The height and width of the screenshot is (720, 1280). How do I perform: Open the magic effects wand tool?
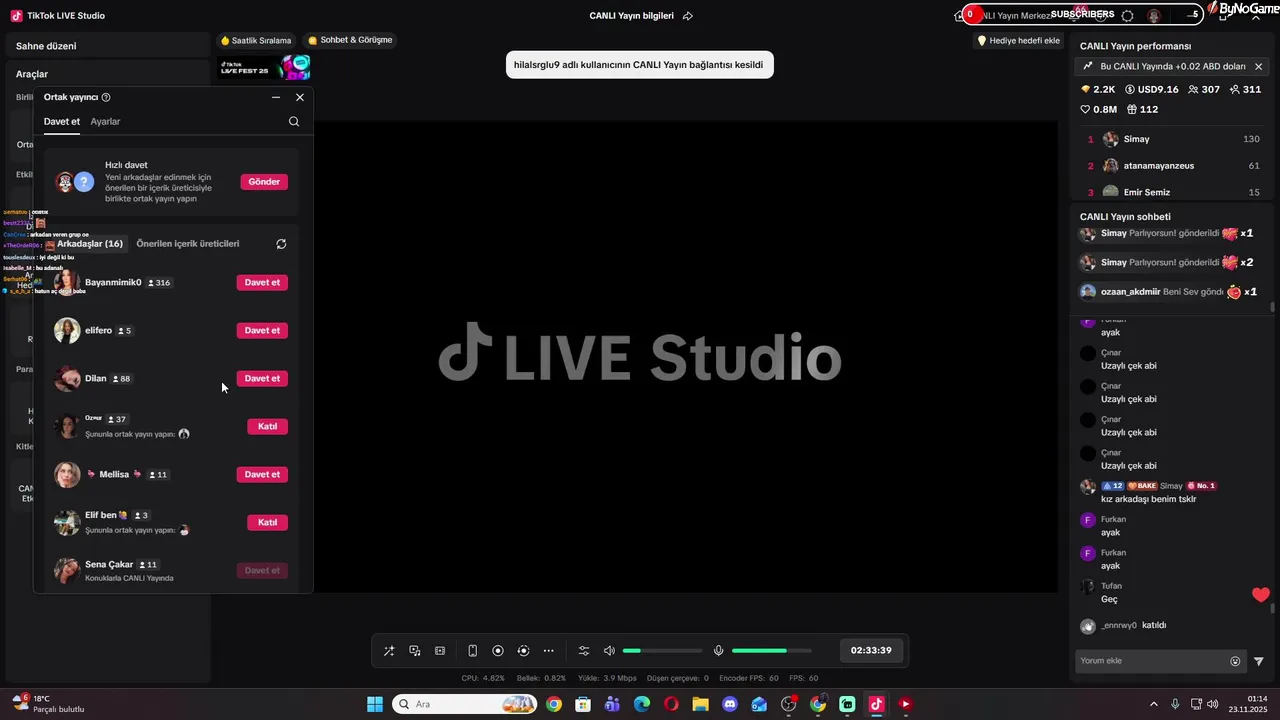click(x=389, y=651)
